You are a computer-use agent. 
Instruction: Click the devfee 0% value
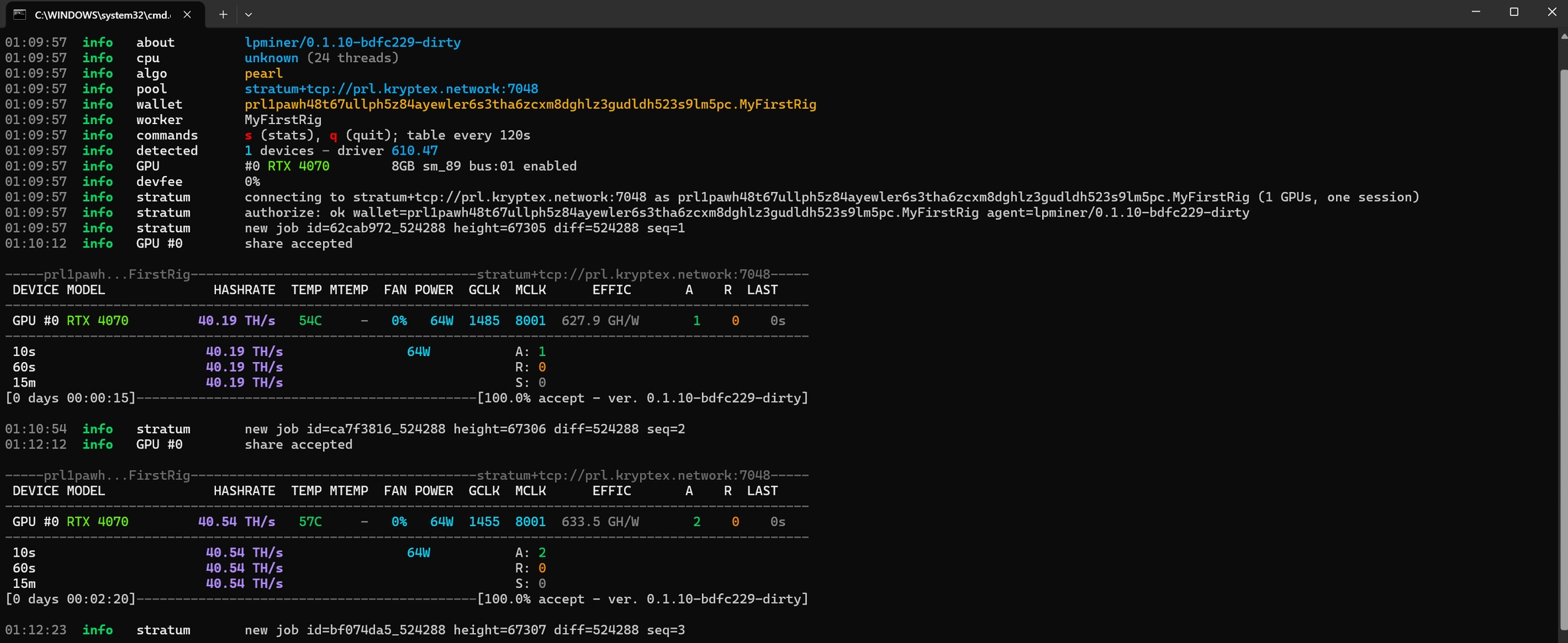(x=253, y=181)
